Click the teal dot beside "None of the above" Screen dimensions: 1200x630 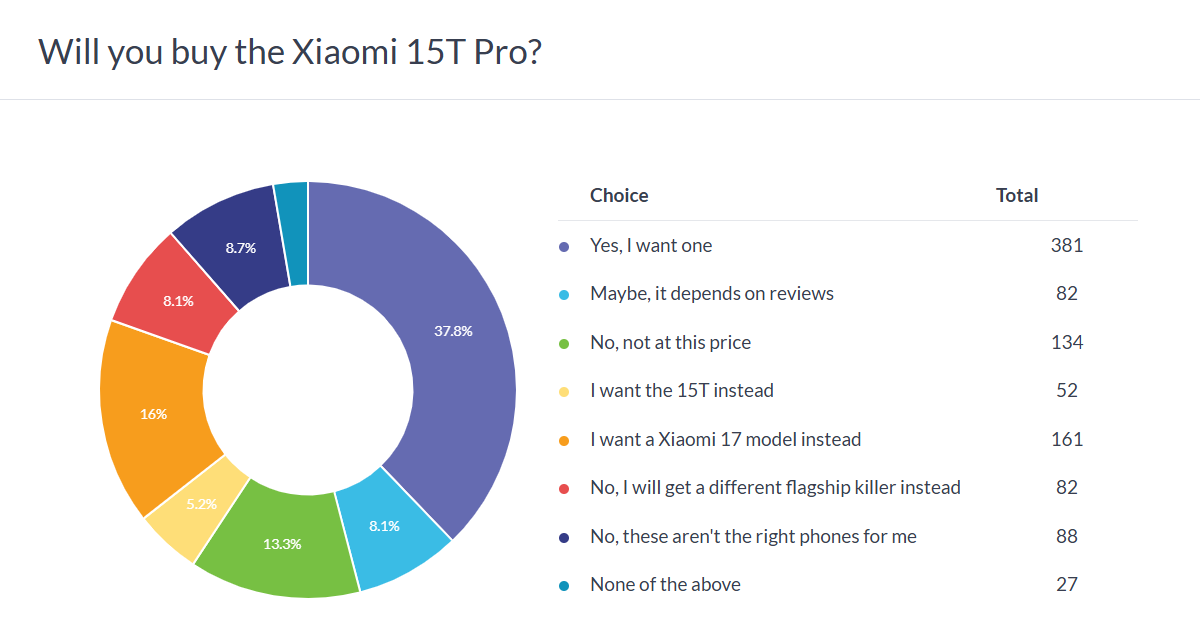point(565,586)
